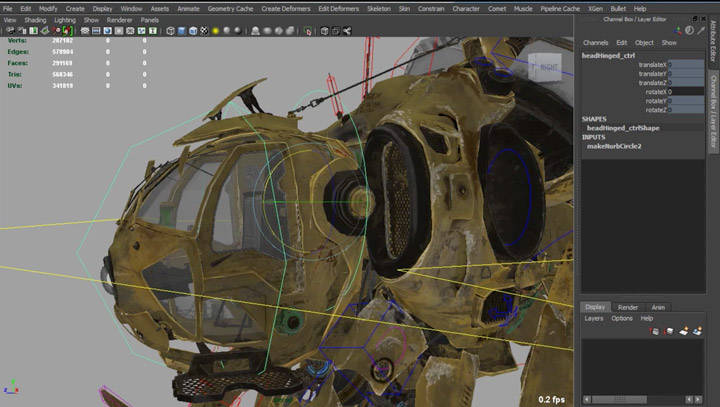Toggle the Film Gate icon

point(96,31)
